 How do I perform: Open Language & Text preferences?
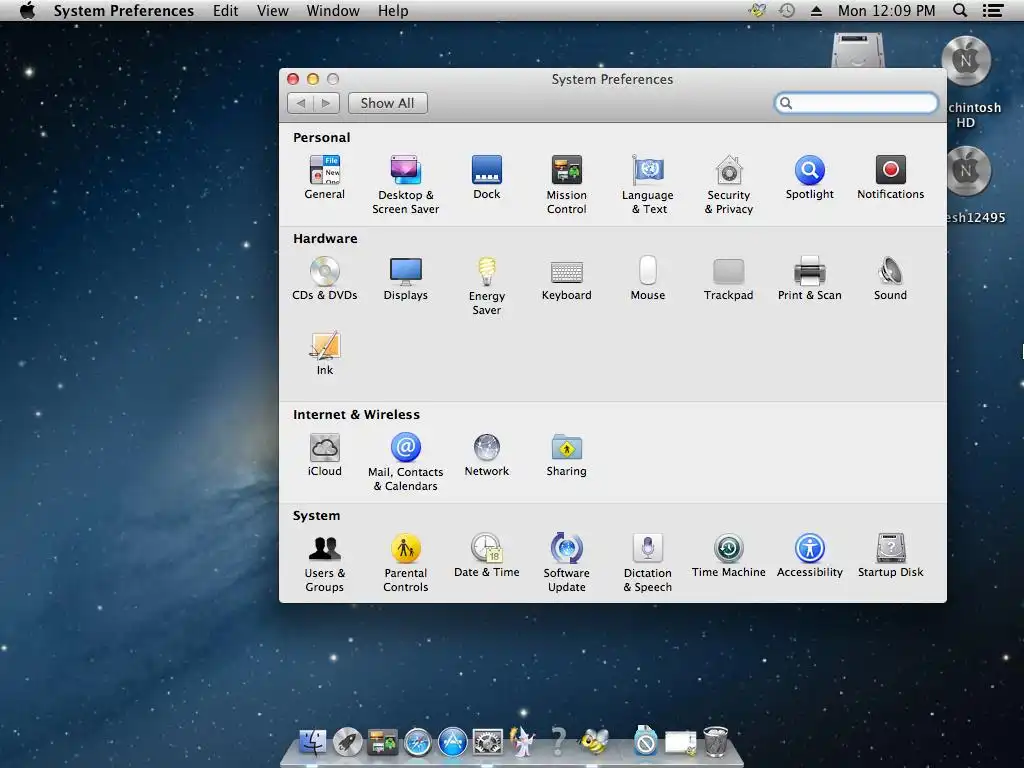[x=647, y=184]
